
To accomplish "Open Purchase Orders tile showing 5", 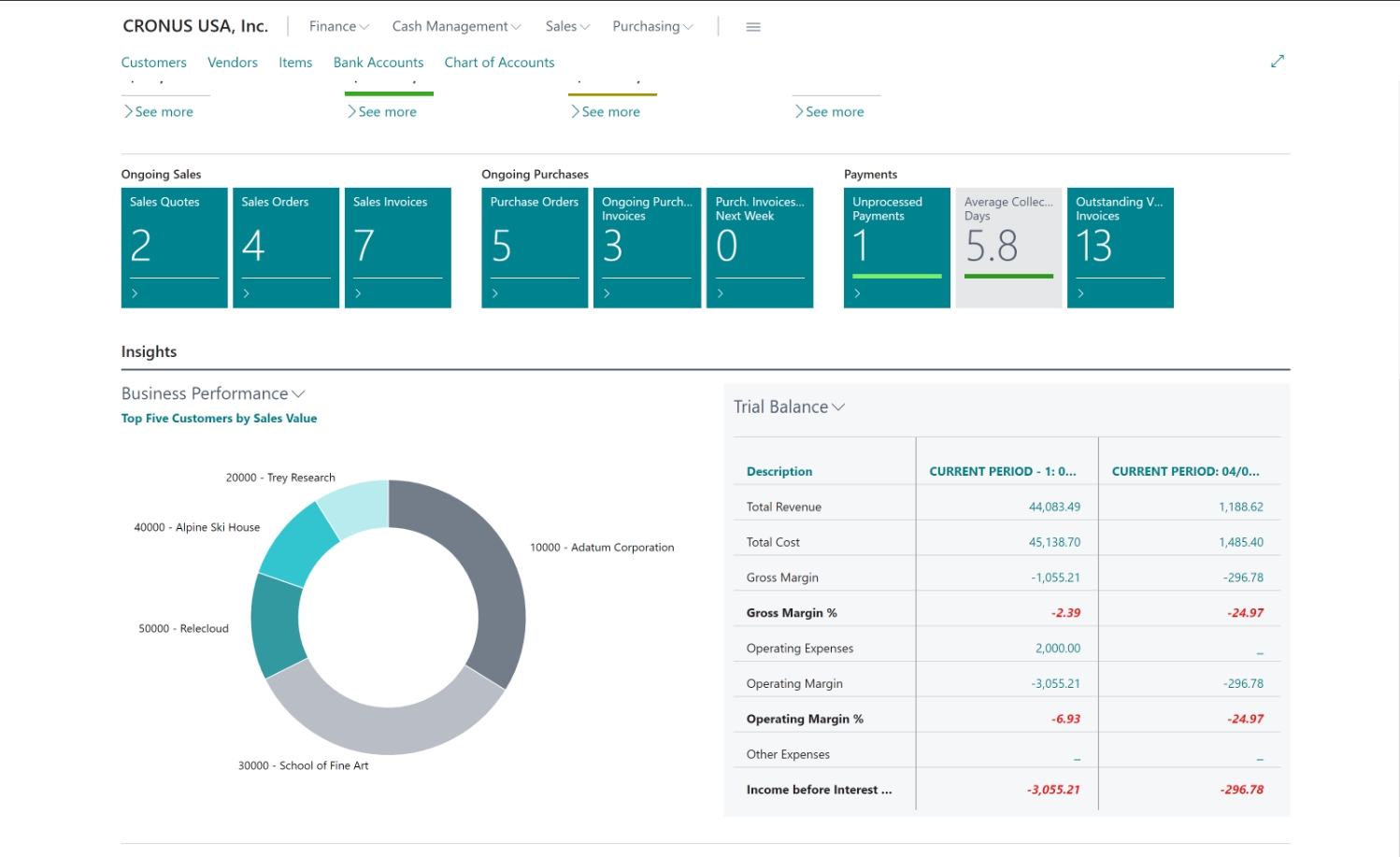I will click(536, 248).
